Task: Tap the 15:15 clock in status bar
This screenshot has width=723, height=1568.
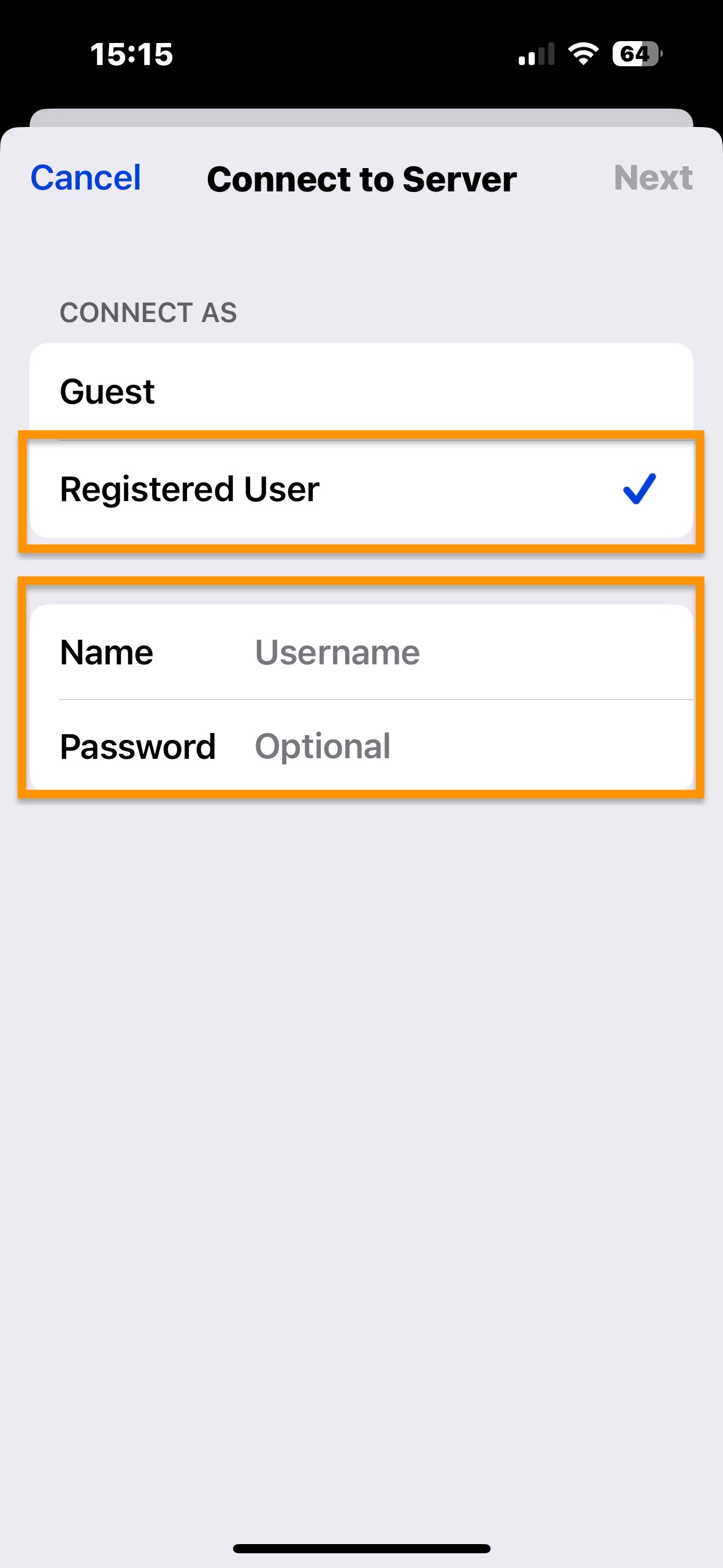Action: (x=132, y=55)
